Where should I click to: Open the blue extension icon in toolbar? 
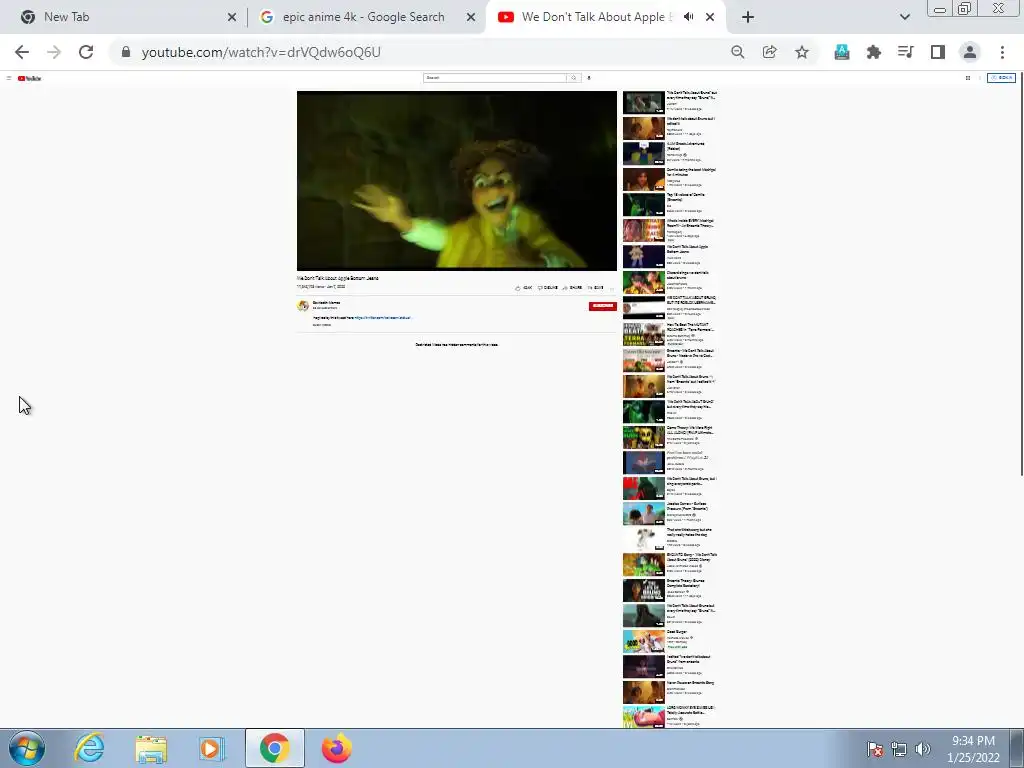842,52
